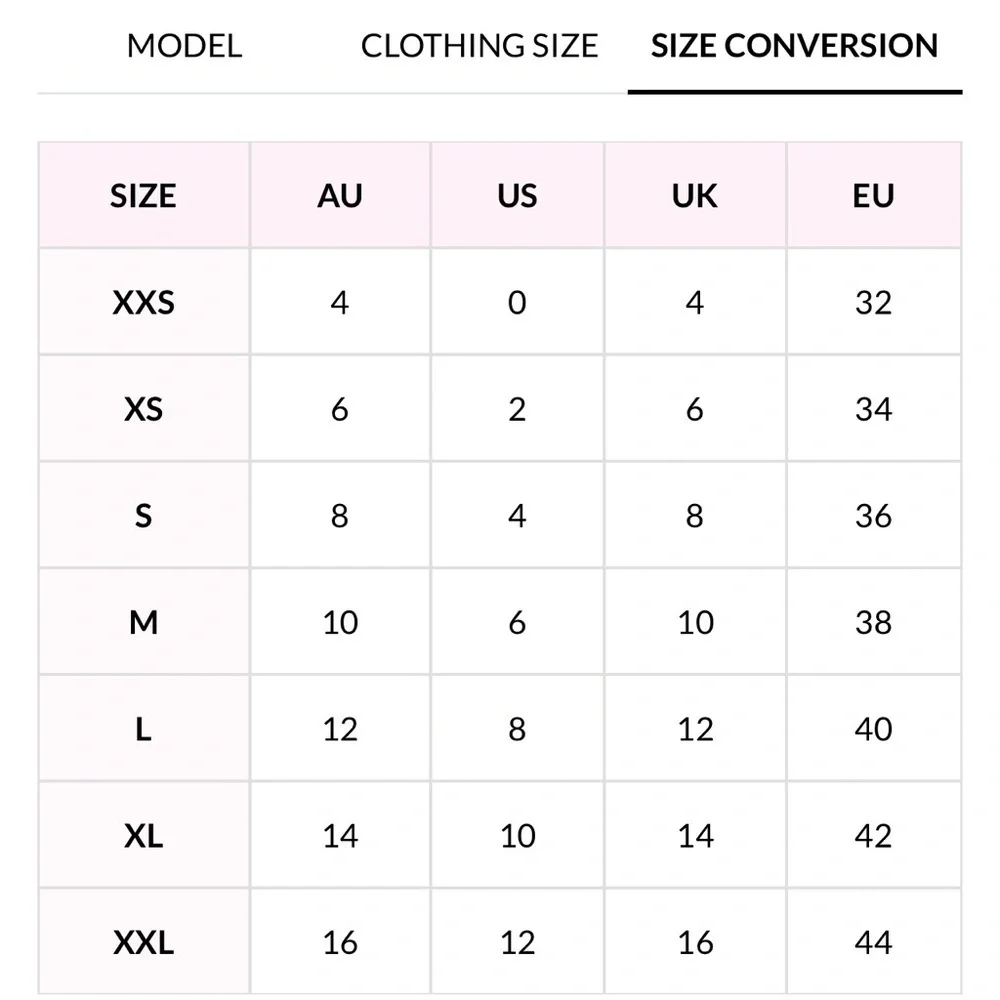Click EU value 32 for XXS
Screen dimensions: 1000x1000
pyautogui.click(x=873, y=302)
